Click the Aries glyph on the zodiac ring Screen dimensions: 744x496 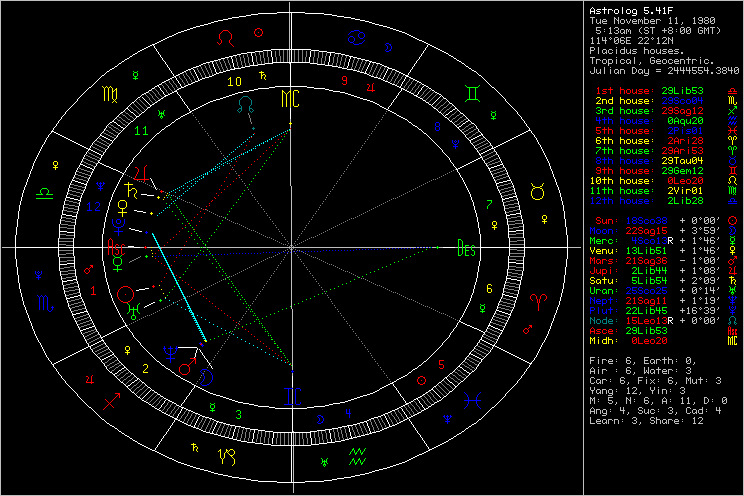[x=538, y=300]
